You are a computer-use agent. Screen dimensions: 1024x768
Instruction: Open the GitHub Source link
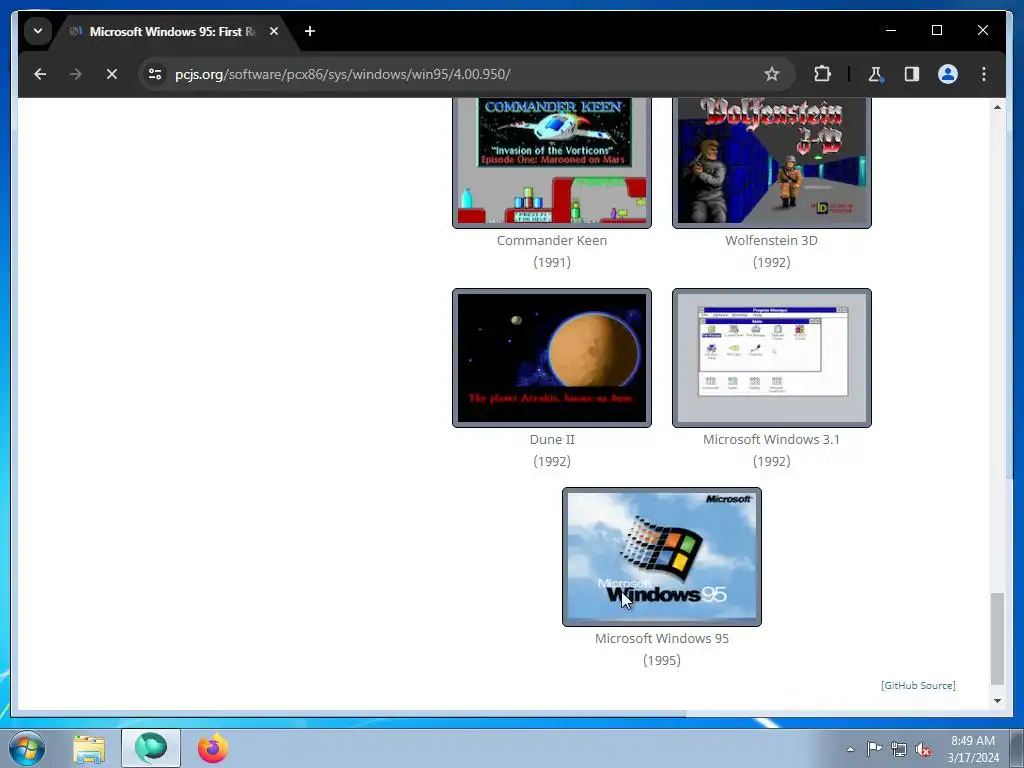tap(918, 685)
